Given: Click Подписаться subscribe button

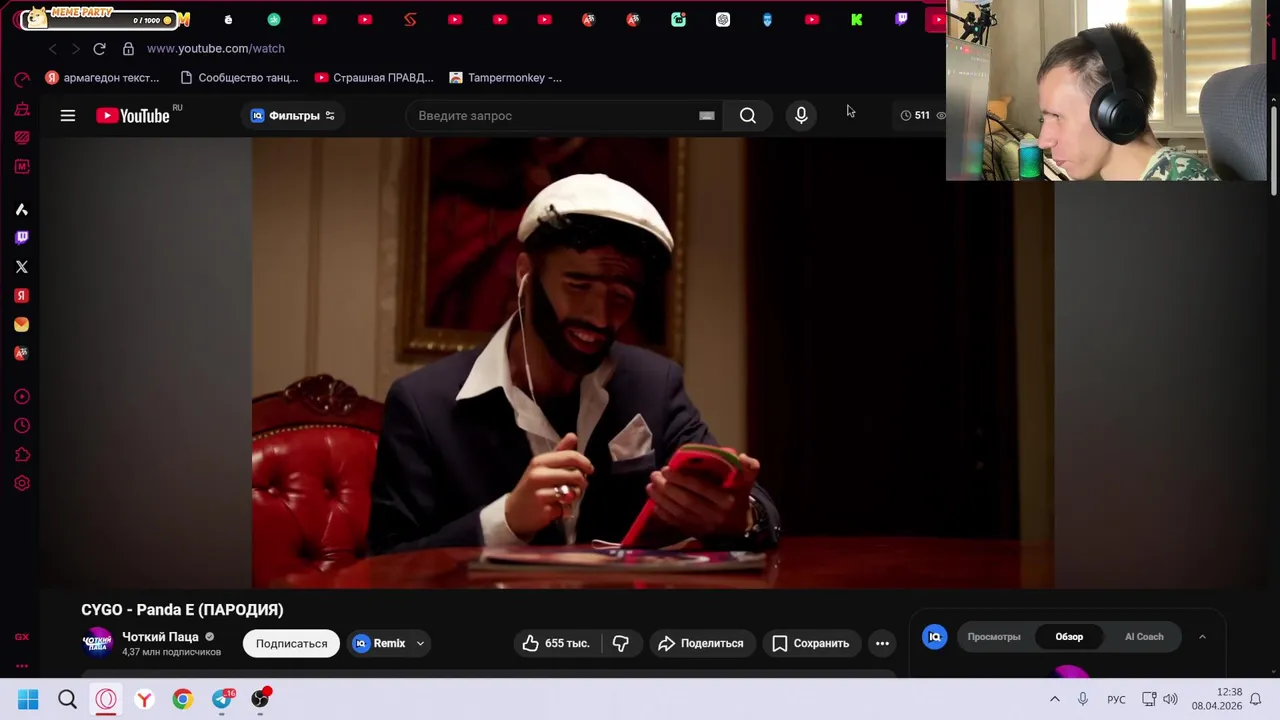Looking at the screenshot, I should coord(291,643).
